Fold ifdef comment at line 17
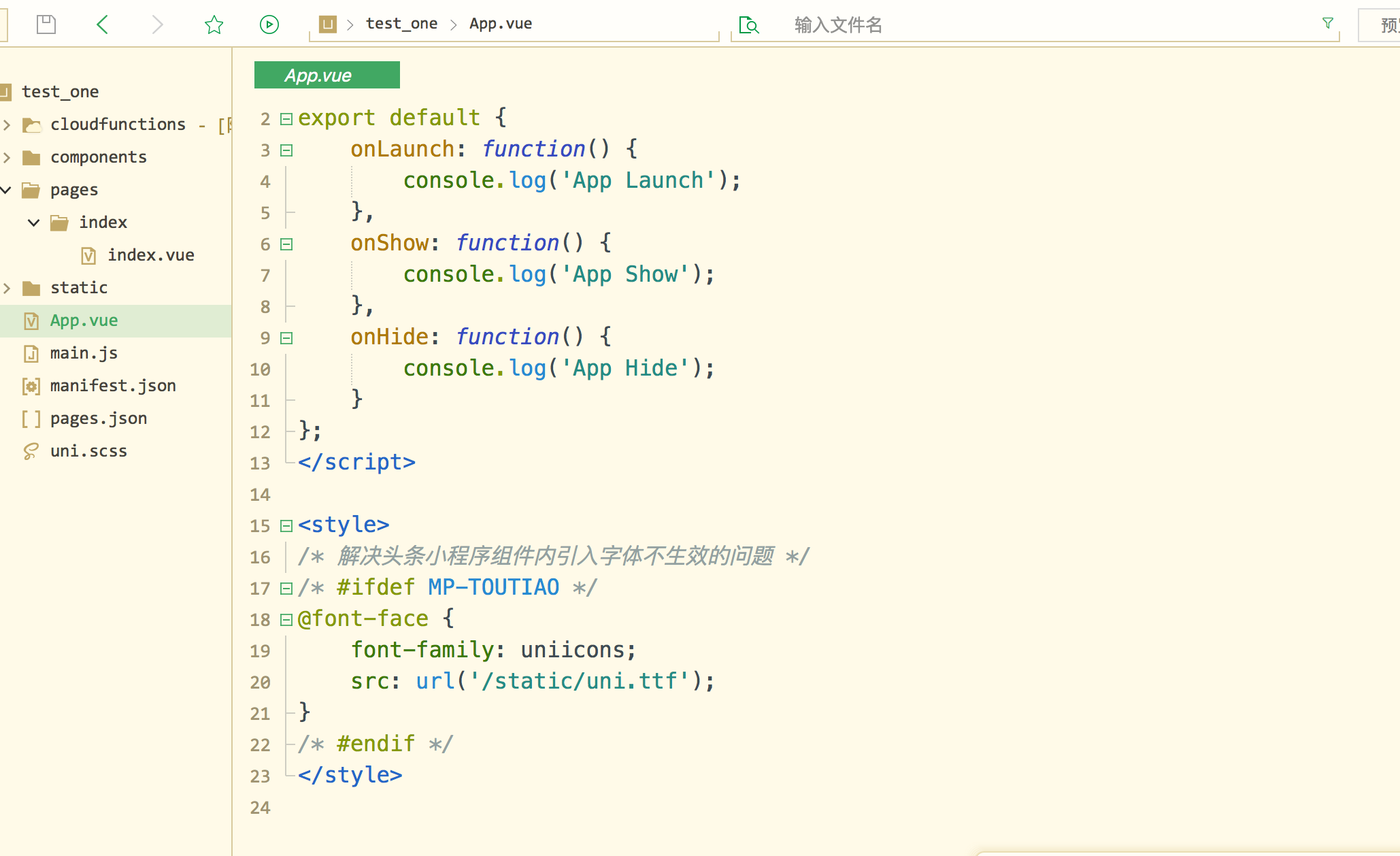 coord(286,589)
